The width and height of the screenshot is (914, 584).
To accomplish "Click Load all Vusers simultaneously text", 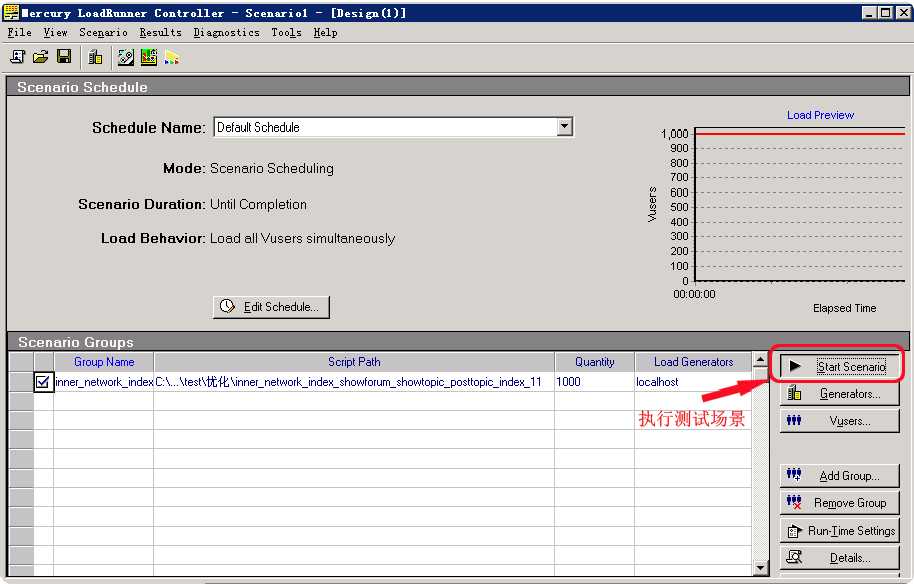I will click(303, 238).
